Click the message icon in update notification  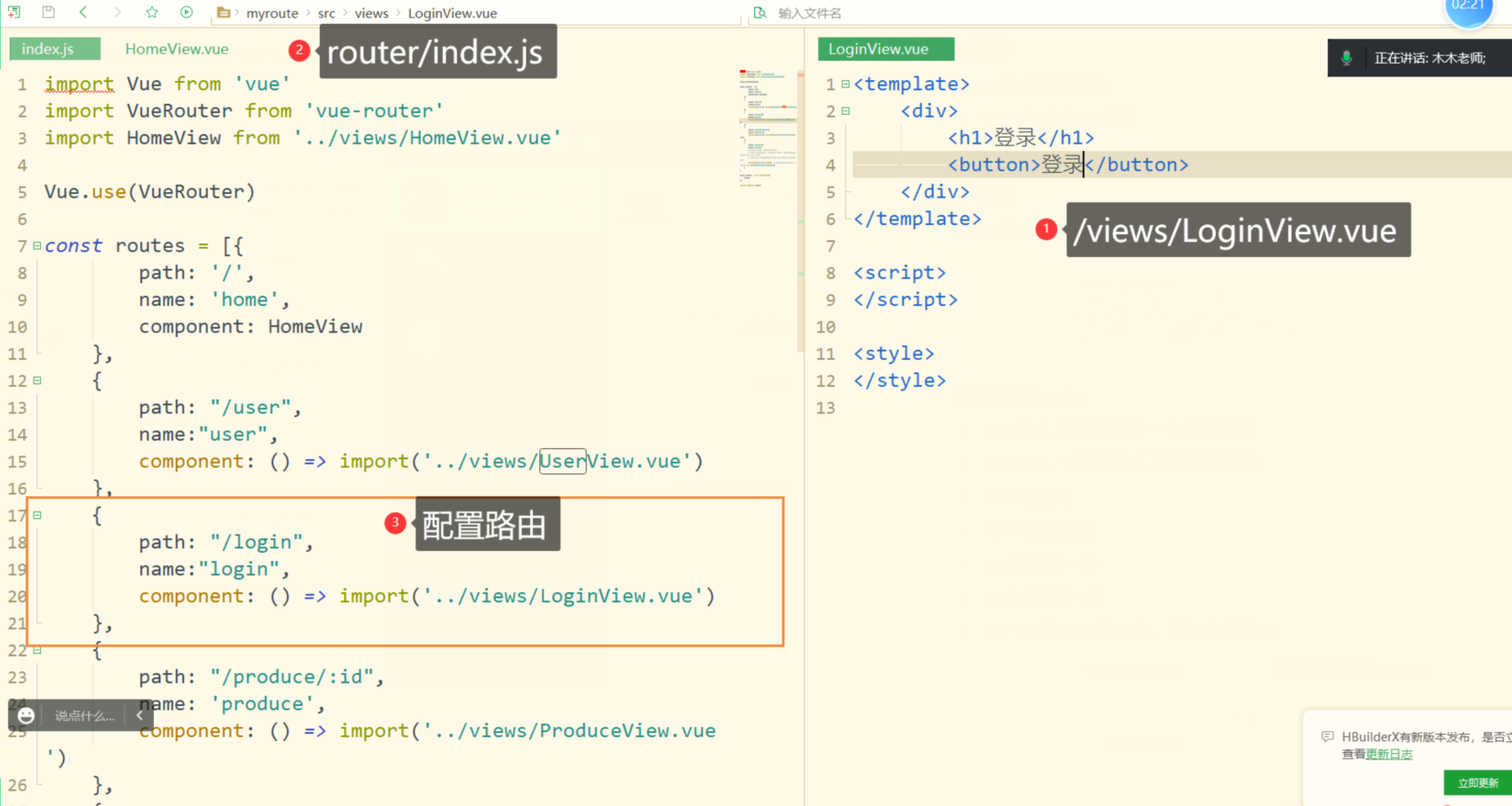coord(1327,737)
